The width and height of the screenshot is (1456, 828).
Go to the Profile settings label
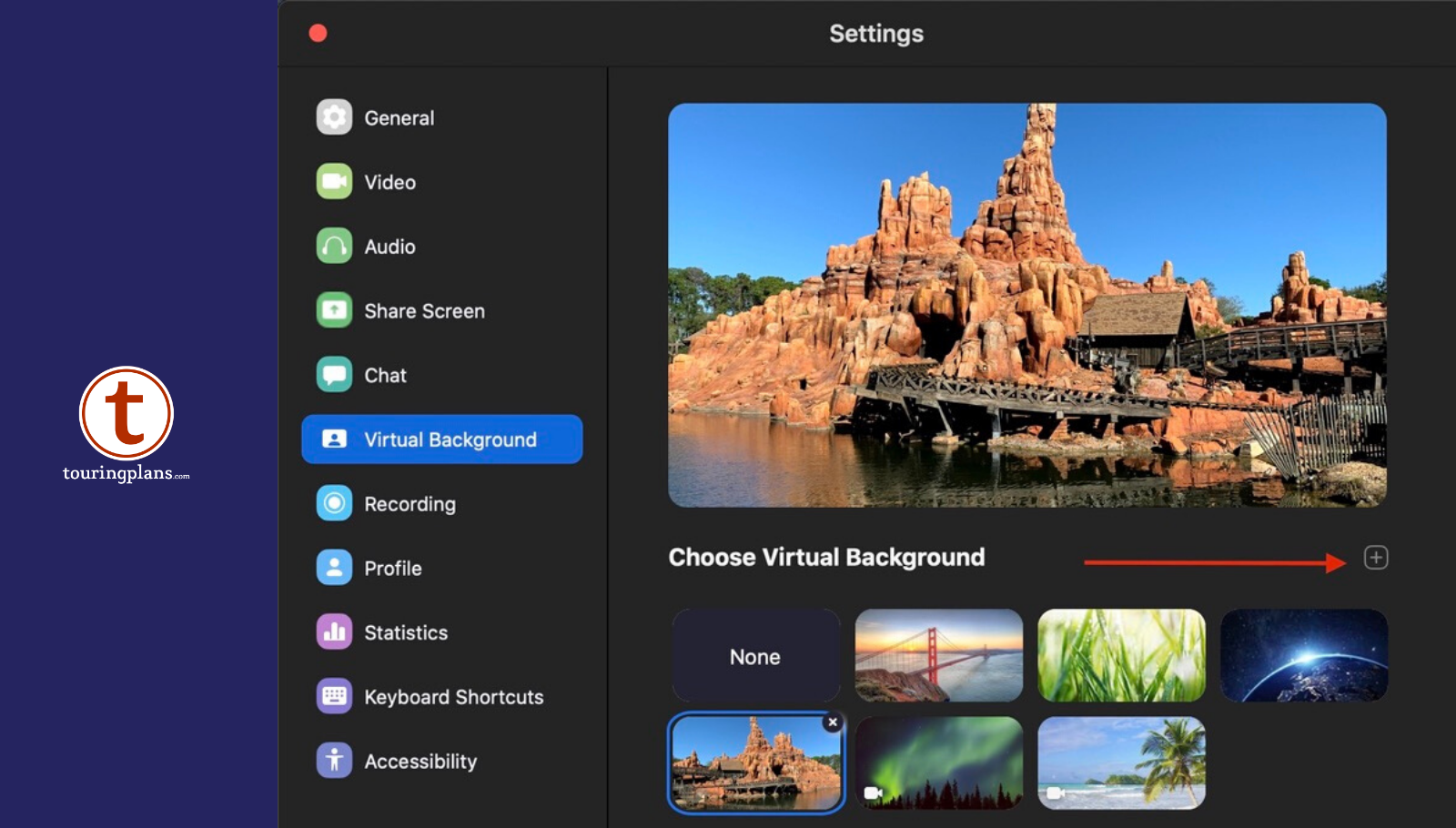coord(393,569)
